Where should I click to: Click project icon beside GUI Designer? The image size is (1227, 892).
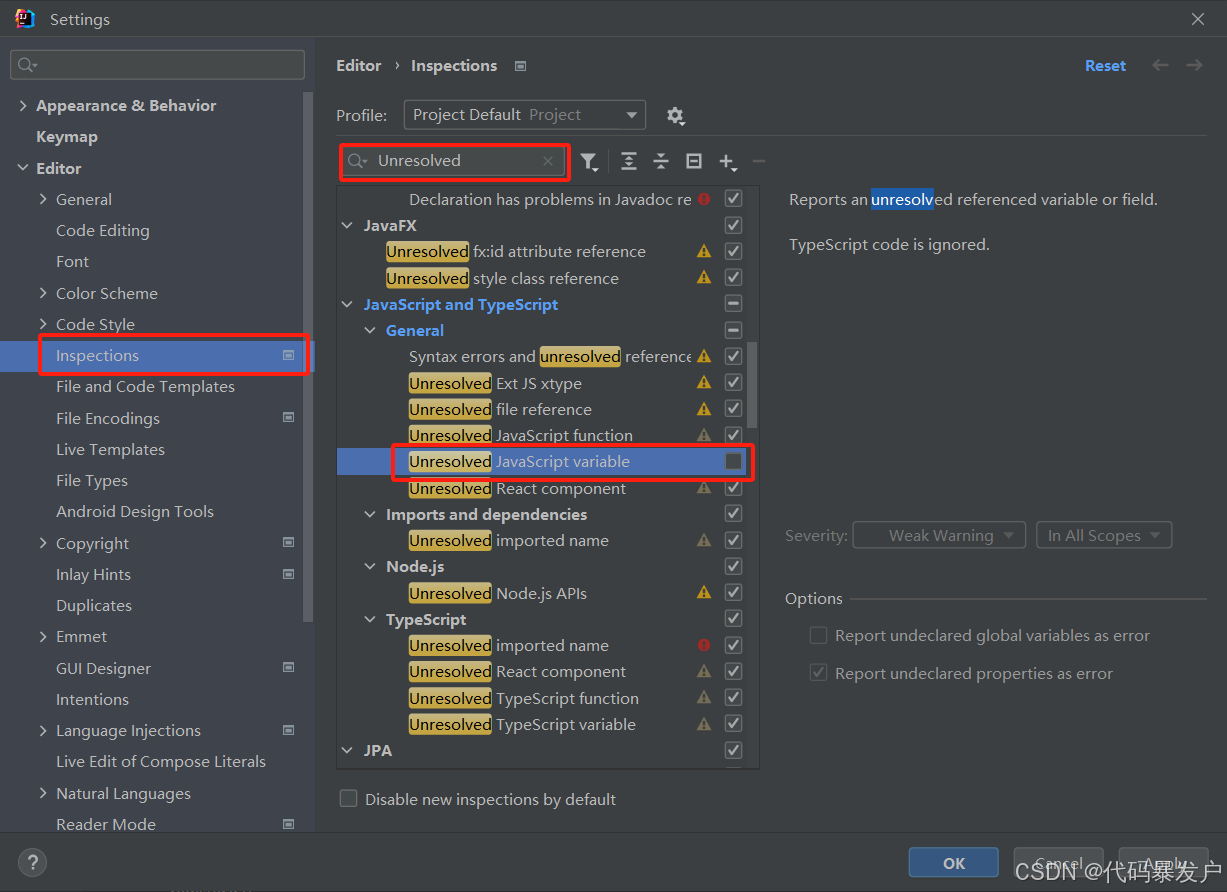click(x=289, y=668)
